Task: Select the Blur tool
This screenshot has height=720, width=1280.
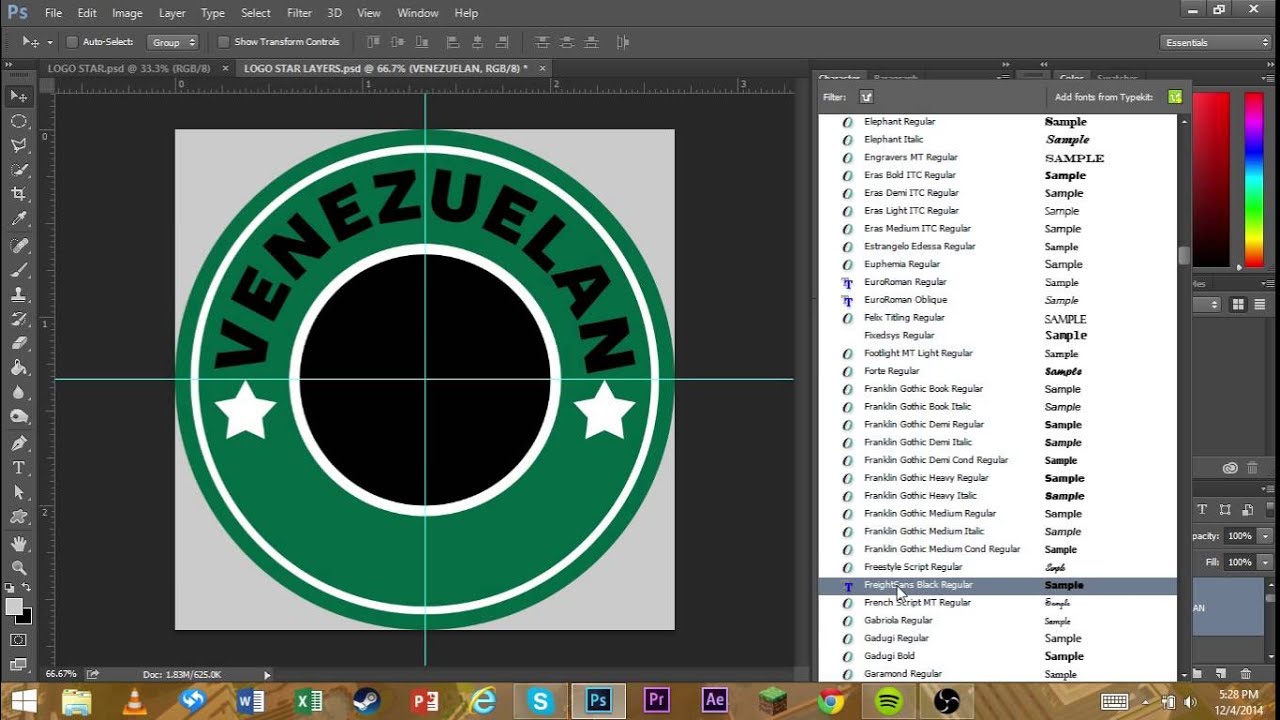Action: point(19,394)
